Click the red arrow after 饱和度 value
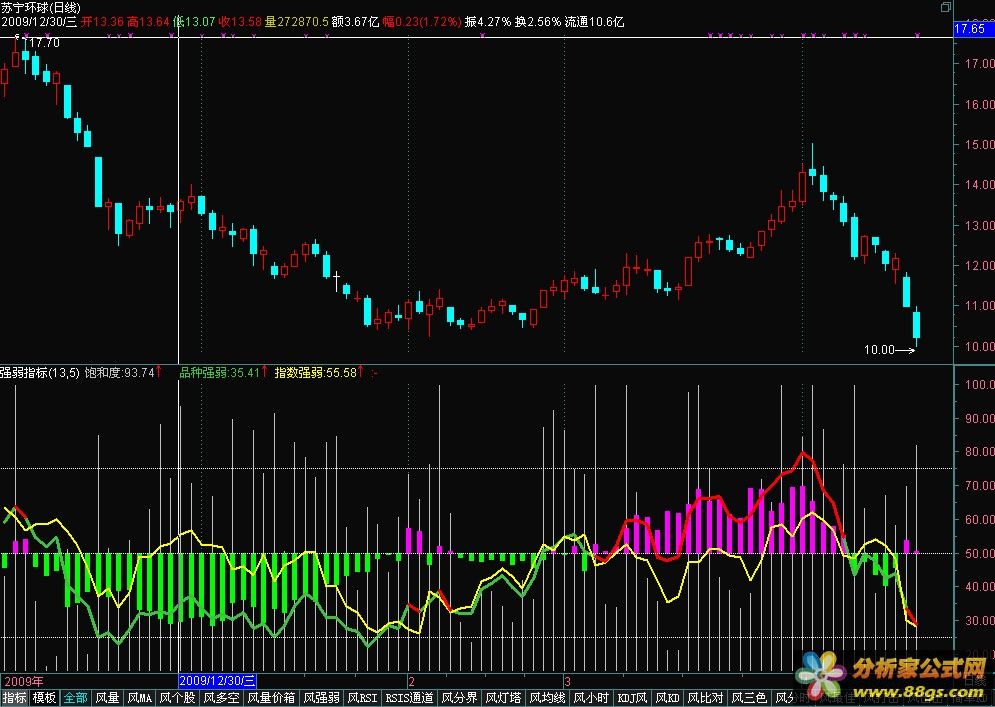This screenshot has width=995, height=707. [x=160, y=373]
